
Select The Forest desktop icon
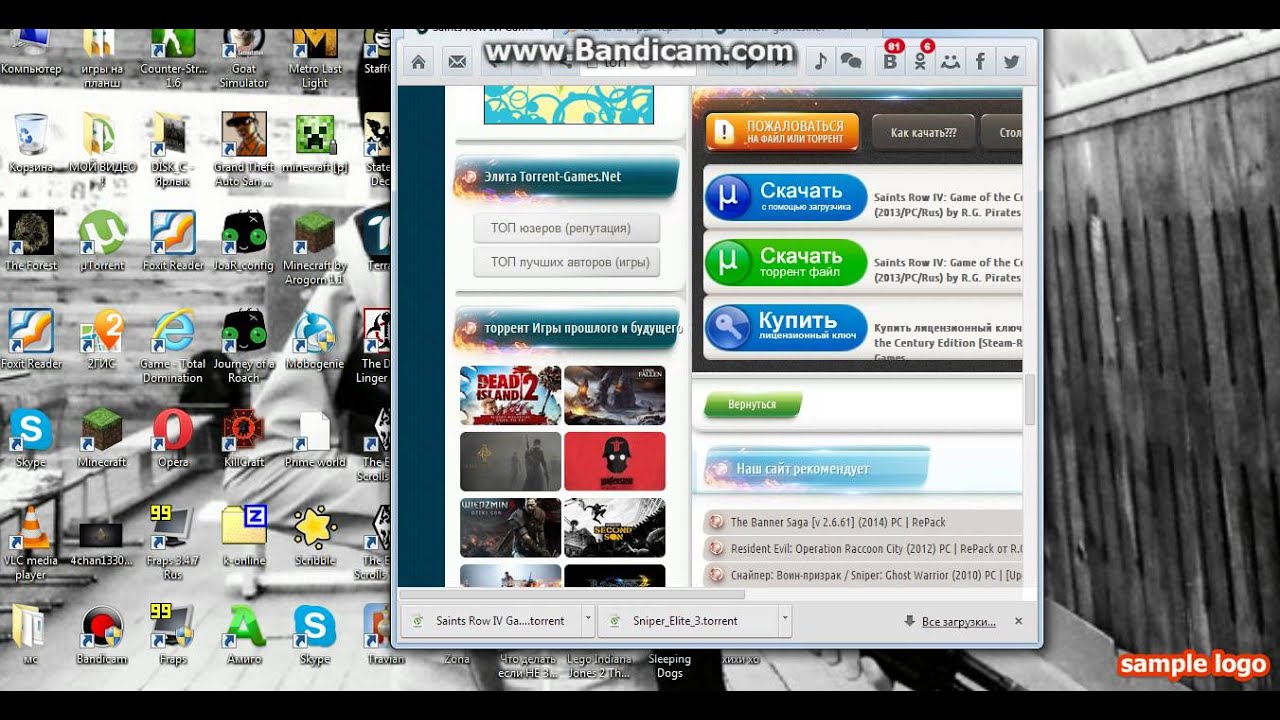(31, 241)
